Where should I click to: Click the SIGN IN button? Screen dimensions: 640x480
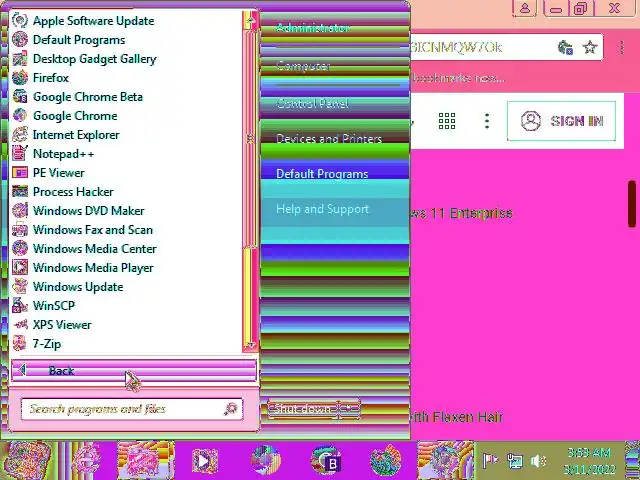pos(561,121)
